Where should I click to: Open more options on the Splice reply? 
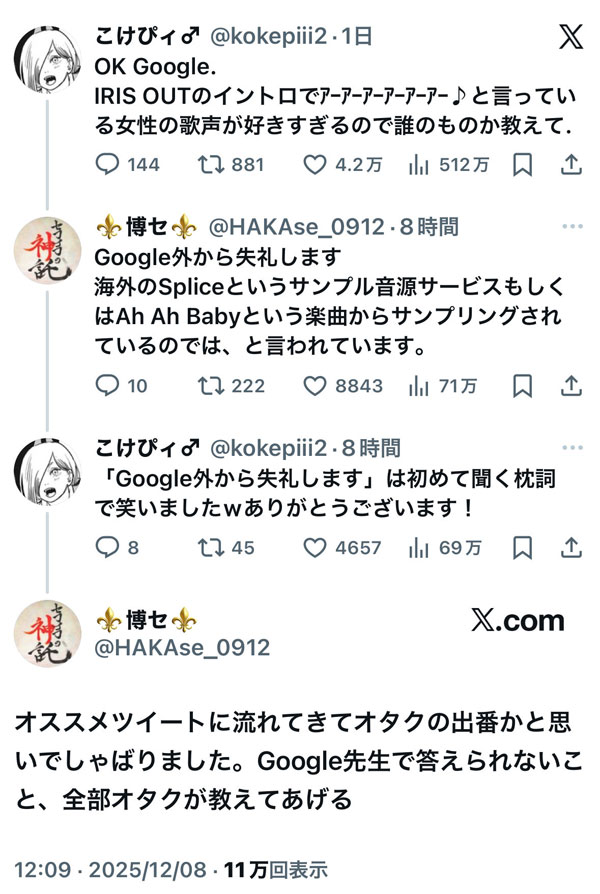point(571,227)
